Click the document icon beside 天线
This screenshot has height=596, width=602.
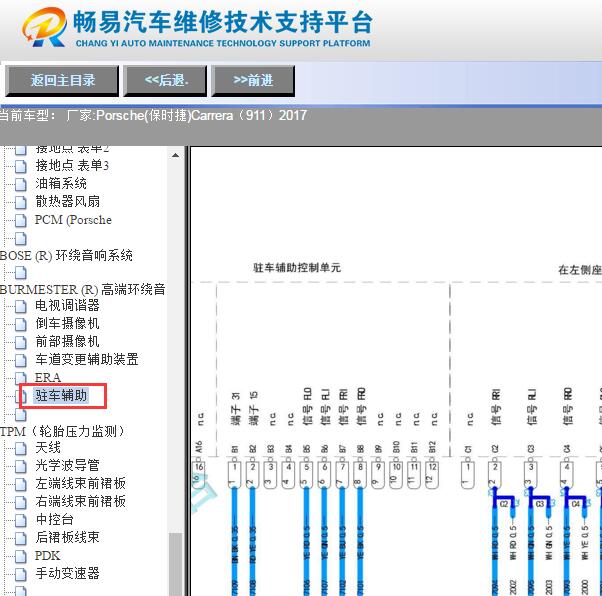21,448
